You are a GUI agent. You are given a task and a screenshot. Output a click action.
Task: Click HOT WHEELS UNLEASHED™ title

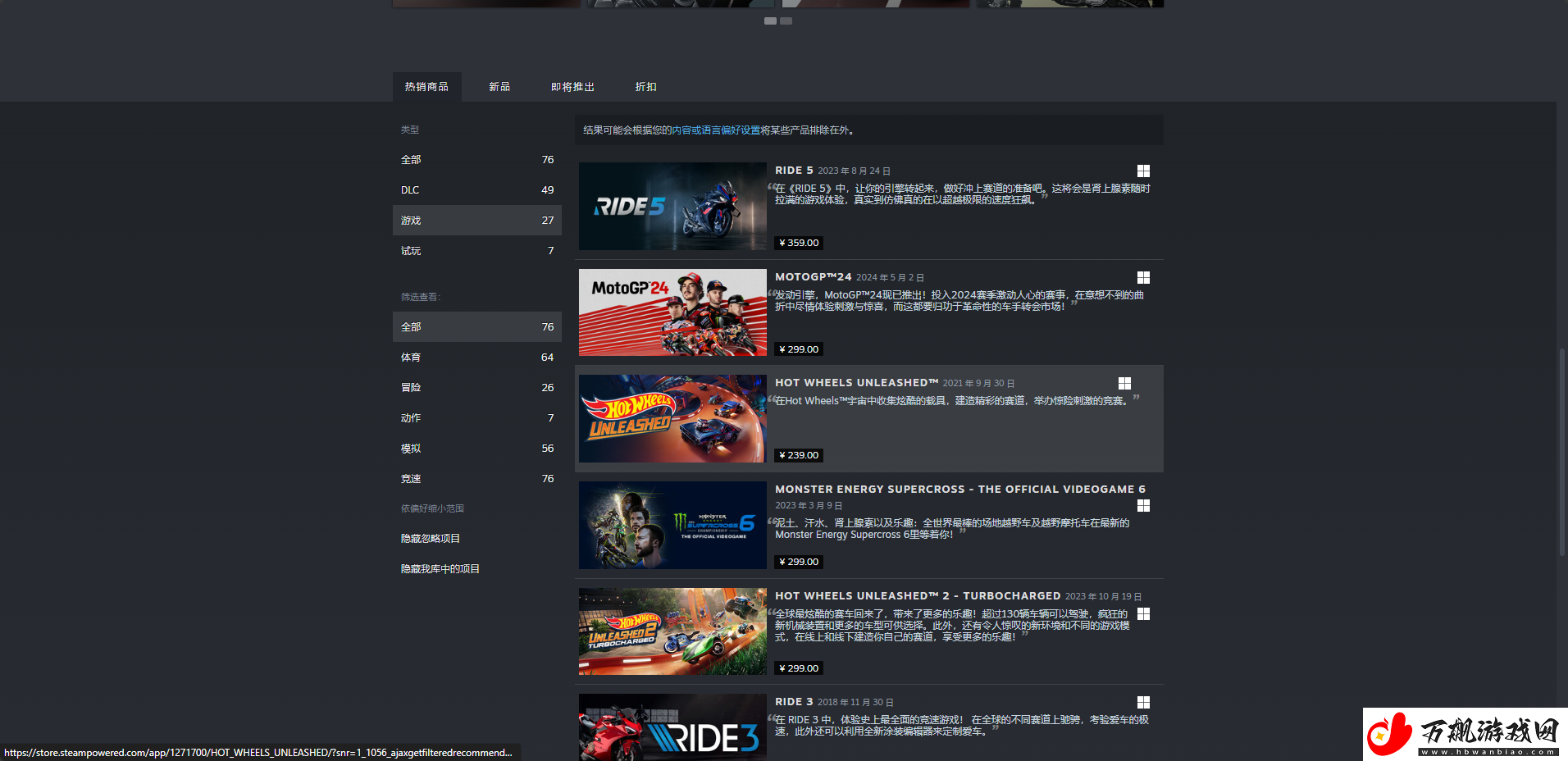[857, 383]
